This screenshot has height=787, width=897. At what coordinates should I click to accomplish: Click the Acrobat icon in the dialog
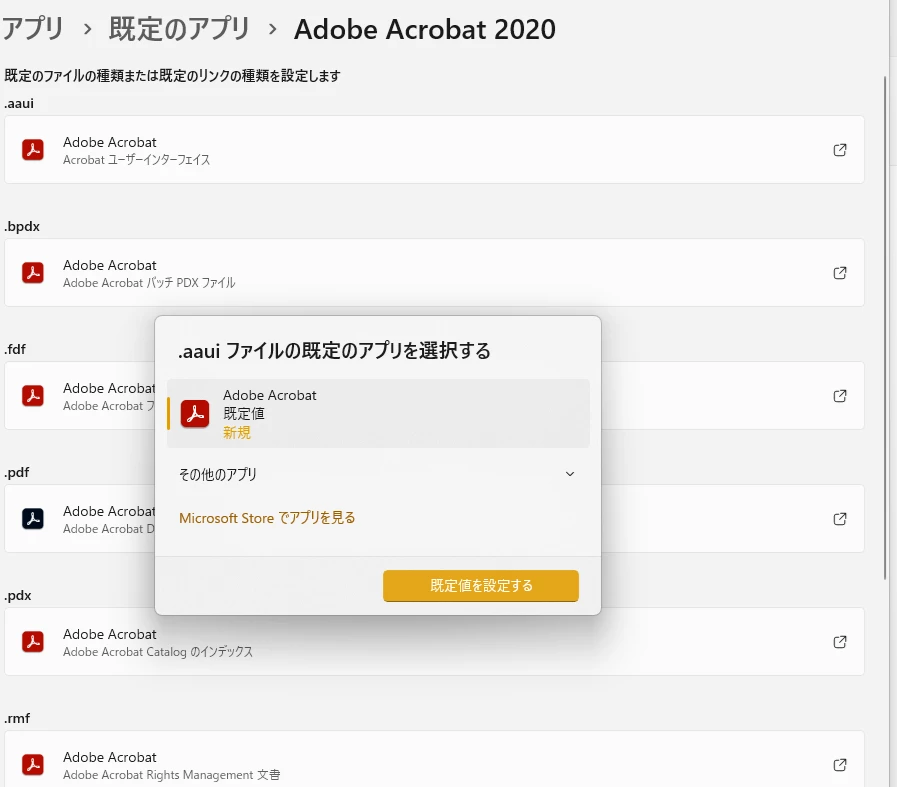195,414
